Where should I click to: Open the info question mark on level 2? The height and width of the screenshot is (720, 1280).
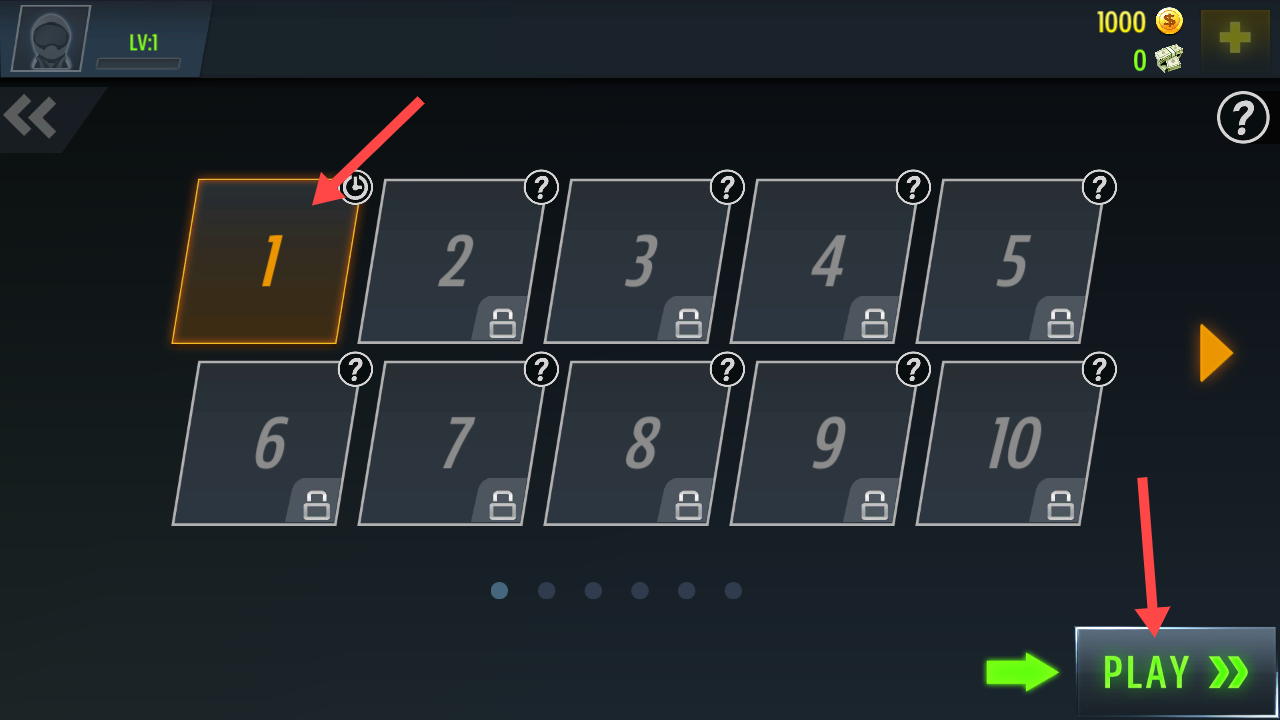[541, 187]
